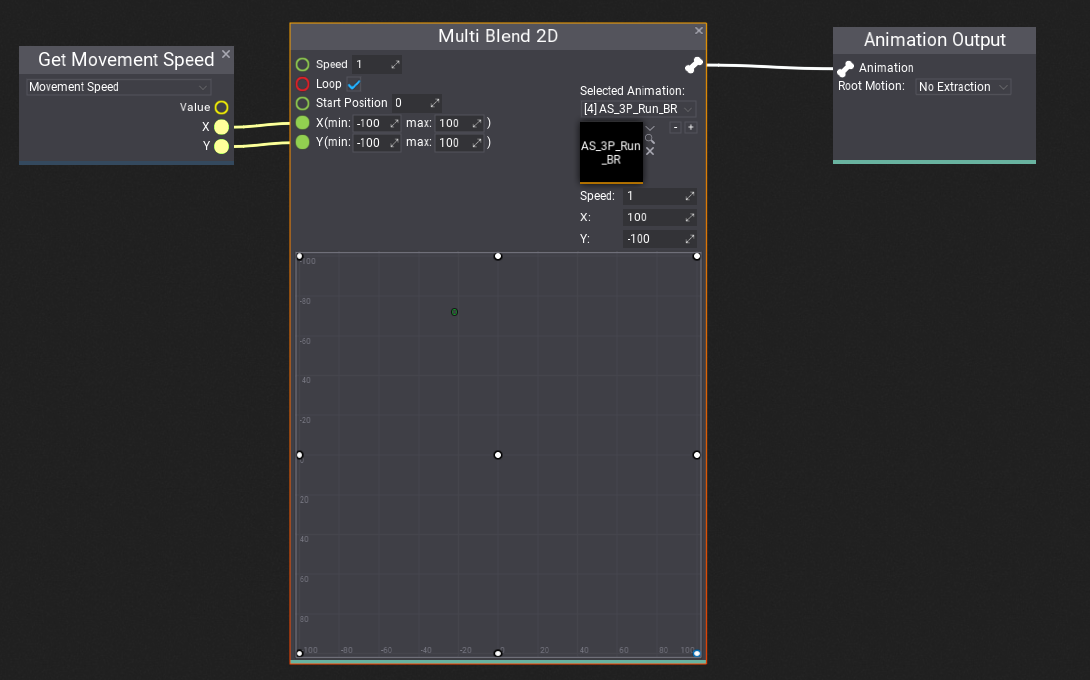Screen dimensions: 1090x680
Task: Click the magnifier icon beside the animation thumbnail
Action: [650, 139]
